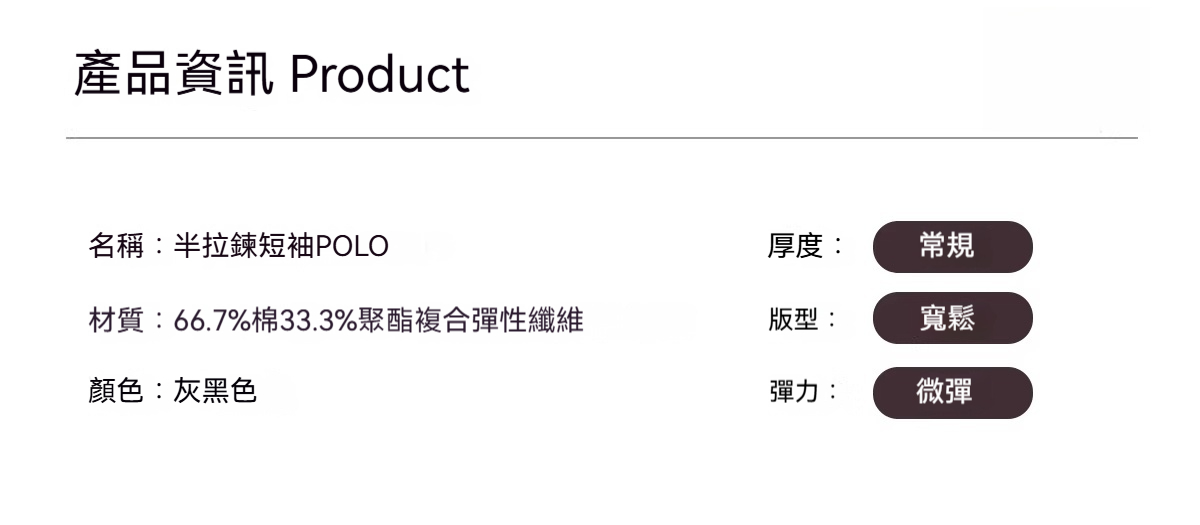
Task: Click the 66.7%棉 material text
Action: click(226, 321)
